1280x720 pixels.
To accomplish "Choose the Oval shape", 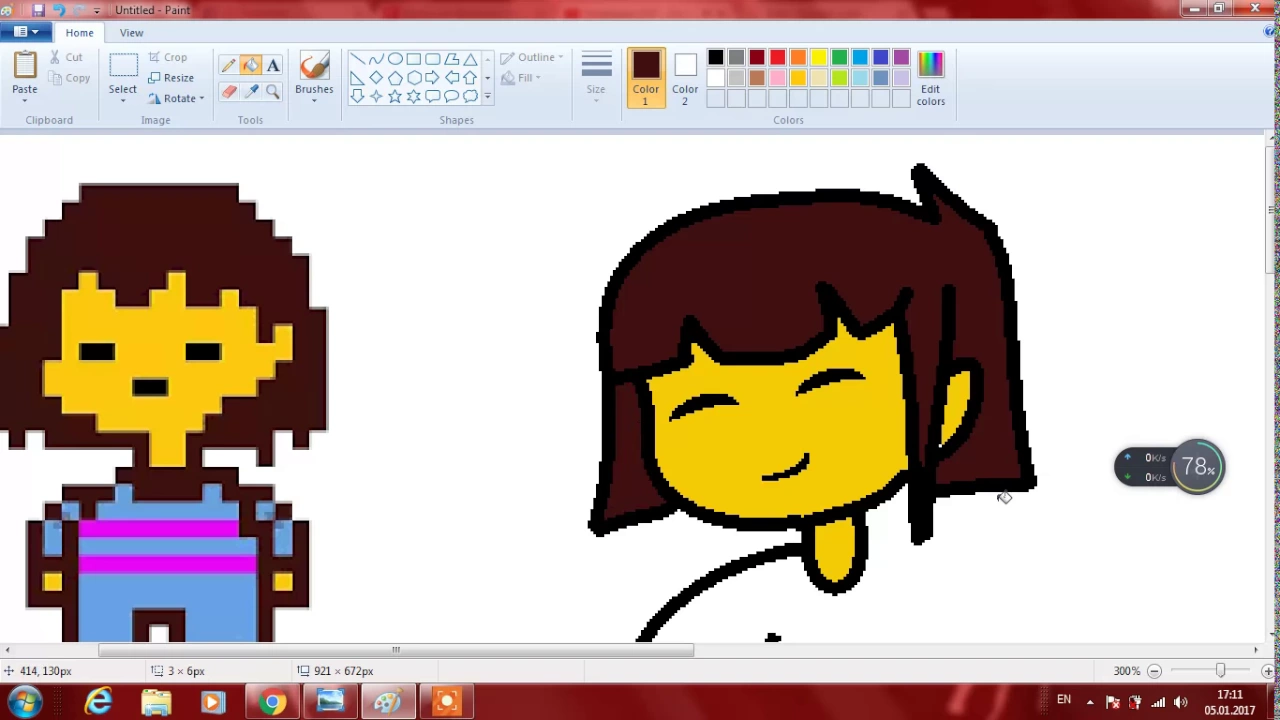I will click(x=395, y=59).
